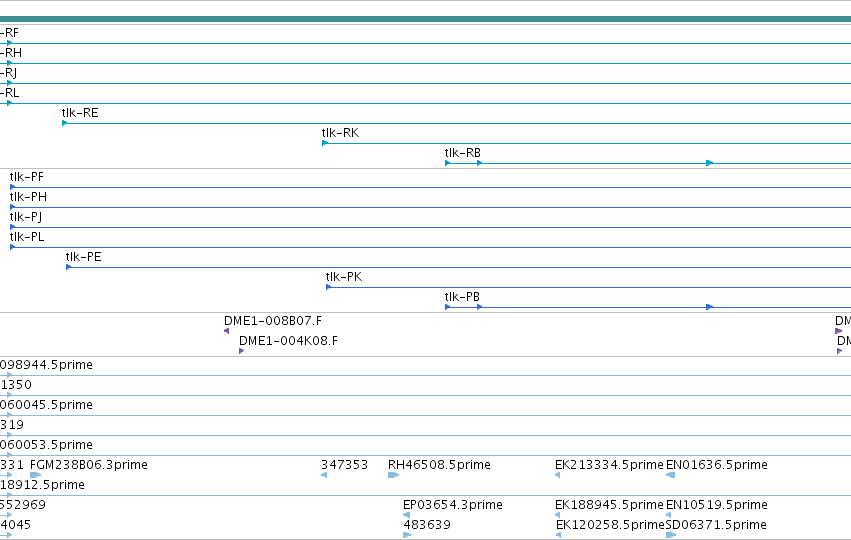Click the tlk-RB first exon arrow
Image resolution: width=851 pixels, height=540 pixels.
click(447, 163)
